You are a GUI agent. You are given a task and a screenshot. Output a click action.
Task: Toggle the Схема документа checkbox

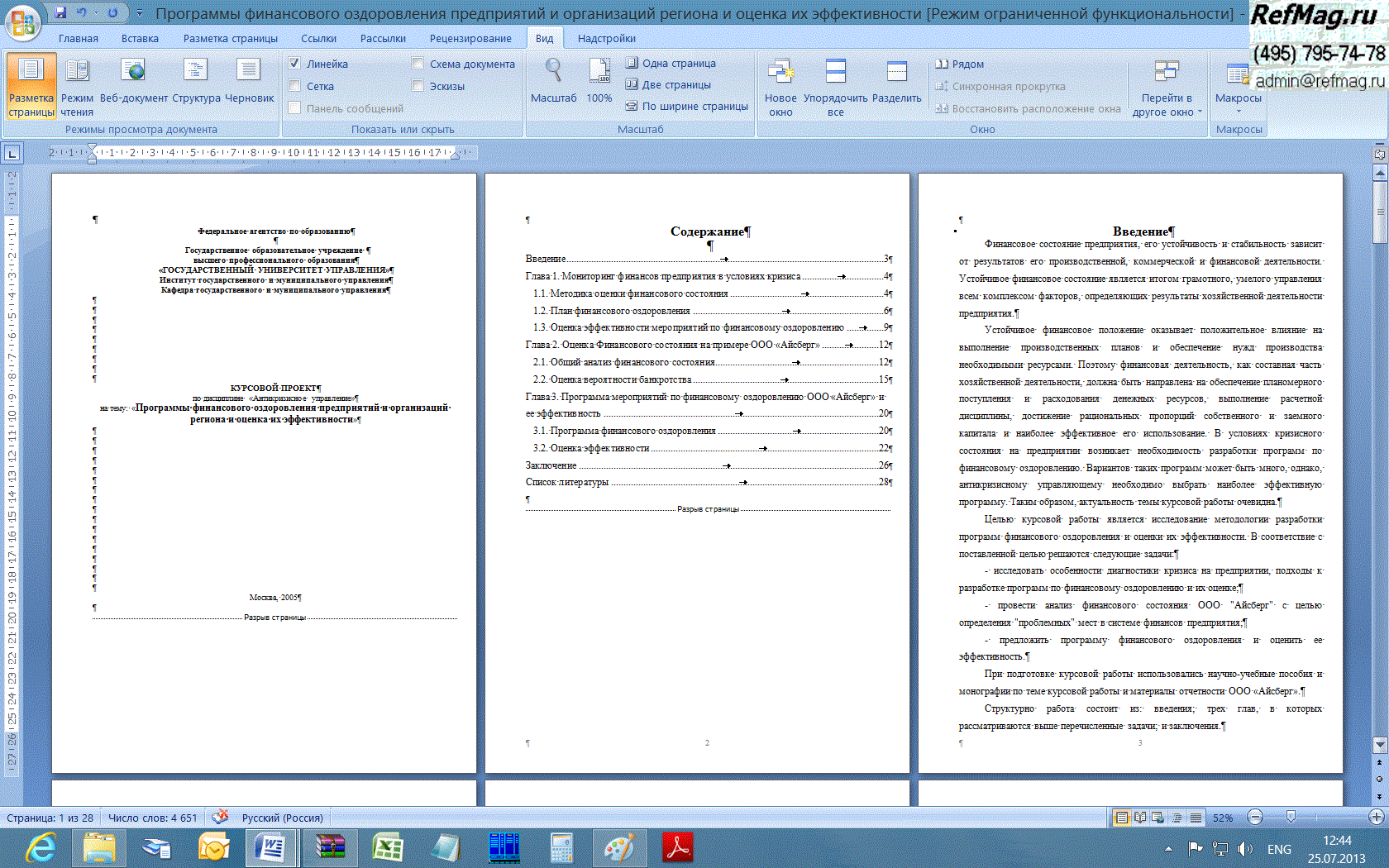point(418,64)
